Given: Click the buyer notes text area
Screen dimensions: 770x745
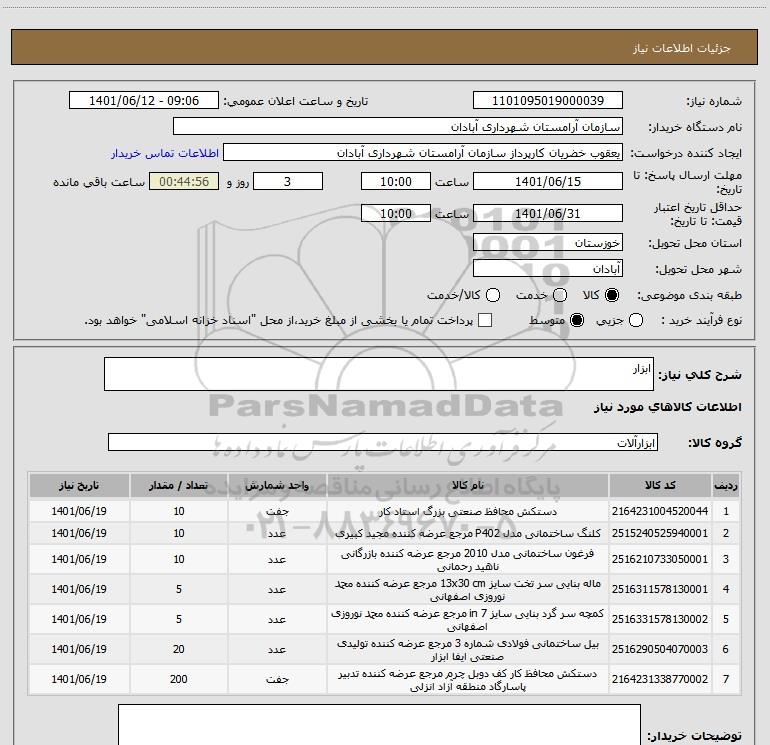Looking at the screenshot, I should [379, 725].
